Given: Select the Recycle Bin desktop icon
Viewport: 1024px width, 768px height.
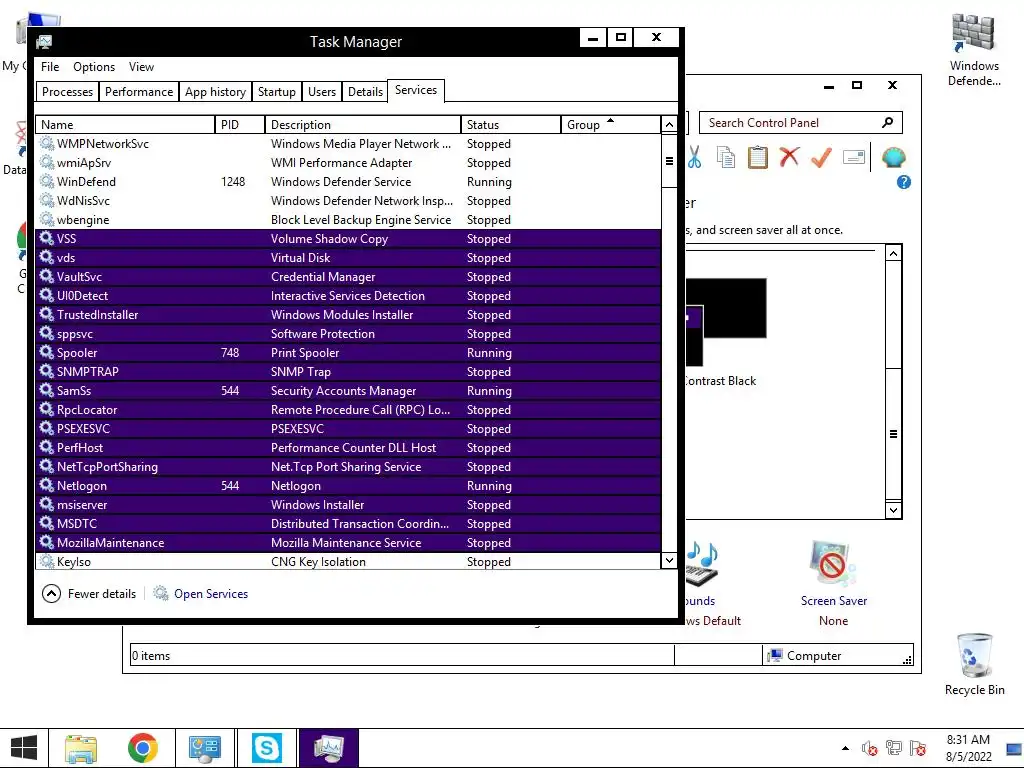Looking at the screenshot, I should 974,664.
